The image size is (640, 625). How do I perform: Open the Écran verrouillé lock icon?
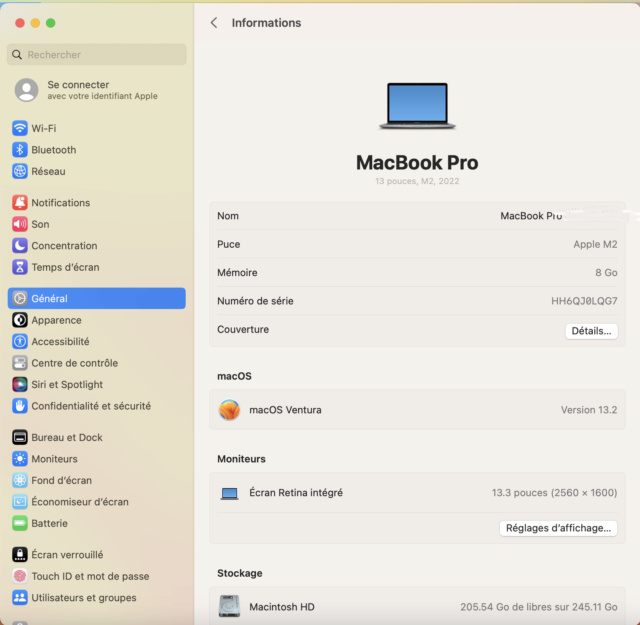(20, 554)
